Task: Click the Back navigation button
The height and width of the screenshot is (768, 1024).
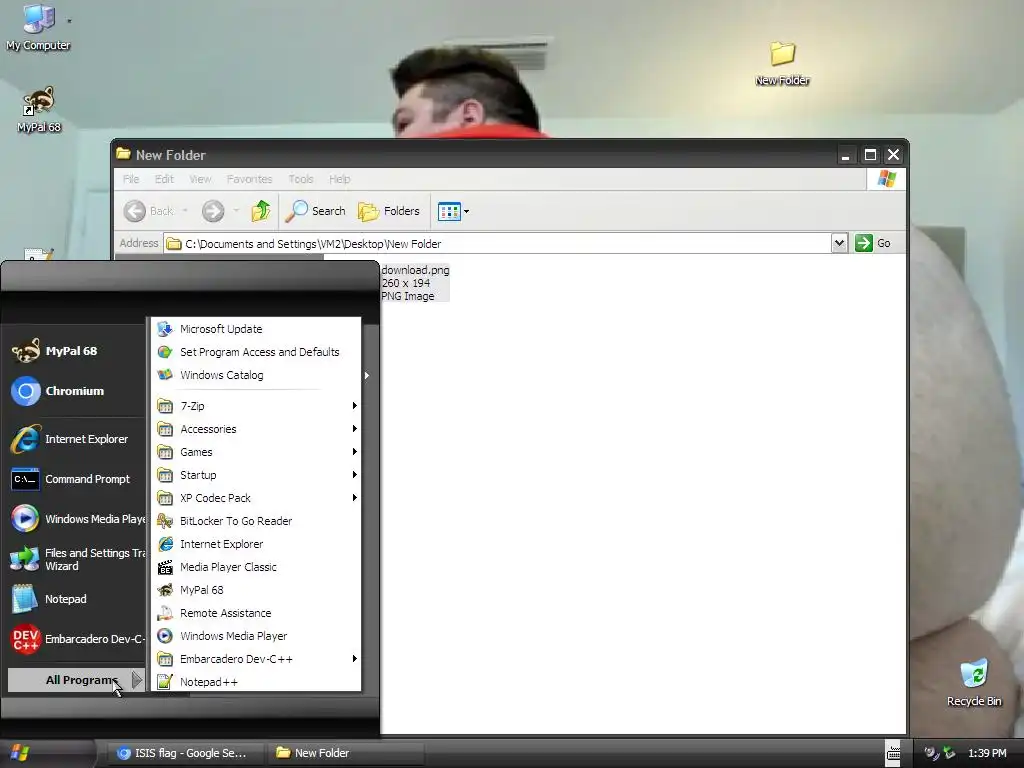Action: pyautogui.click(x=149, y=211)
